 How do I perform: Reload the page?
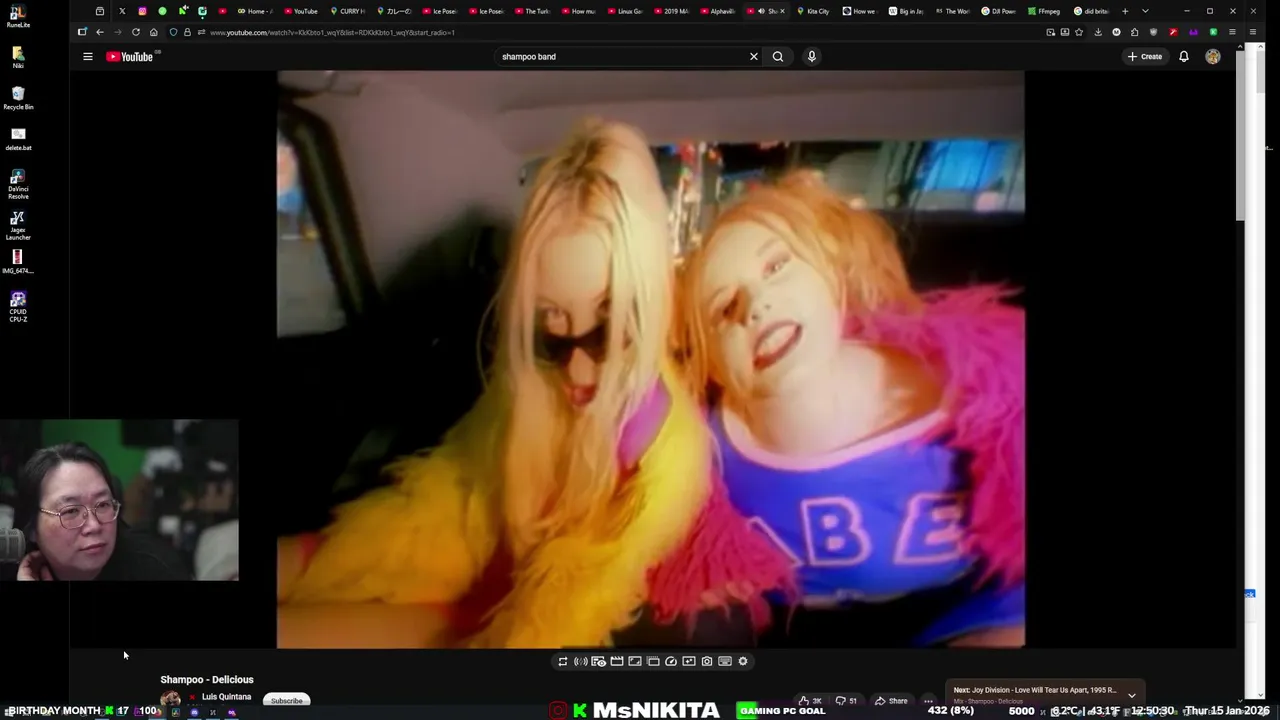tap(136, 32)
